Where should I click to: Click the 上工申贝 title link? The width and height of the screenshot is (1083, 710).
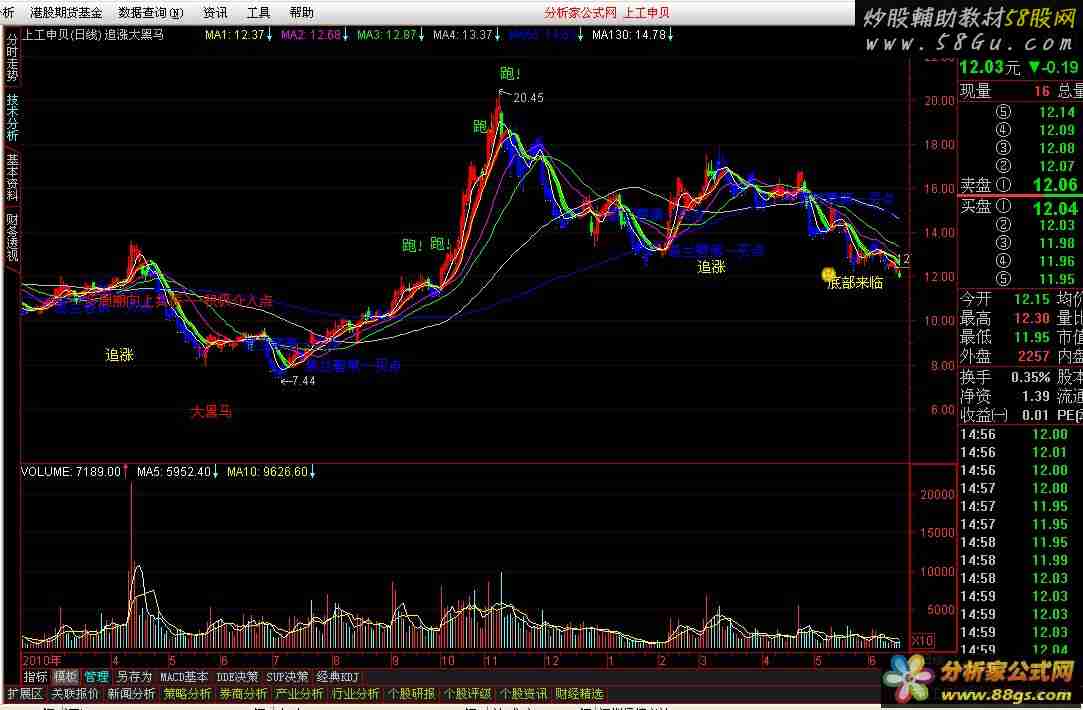[646, 12]
